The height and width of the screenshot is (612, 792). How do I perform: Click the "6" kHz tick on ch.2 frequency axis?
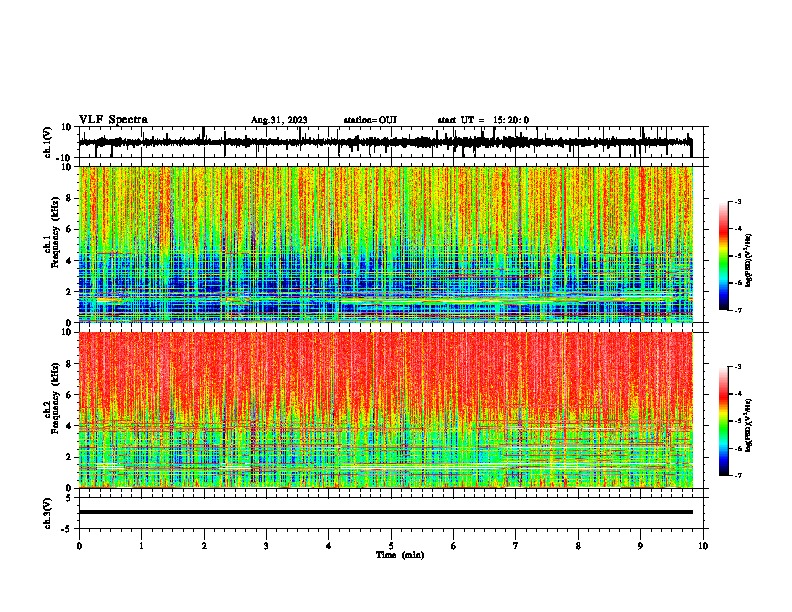[x=70, y=395]
